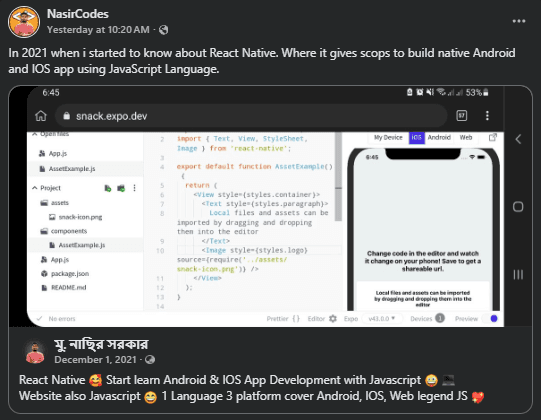Click the public globe icon beside the post time
The image size is (541, 420).
click(164, 30)
